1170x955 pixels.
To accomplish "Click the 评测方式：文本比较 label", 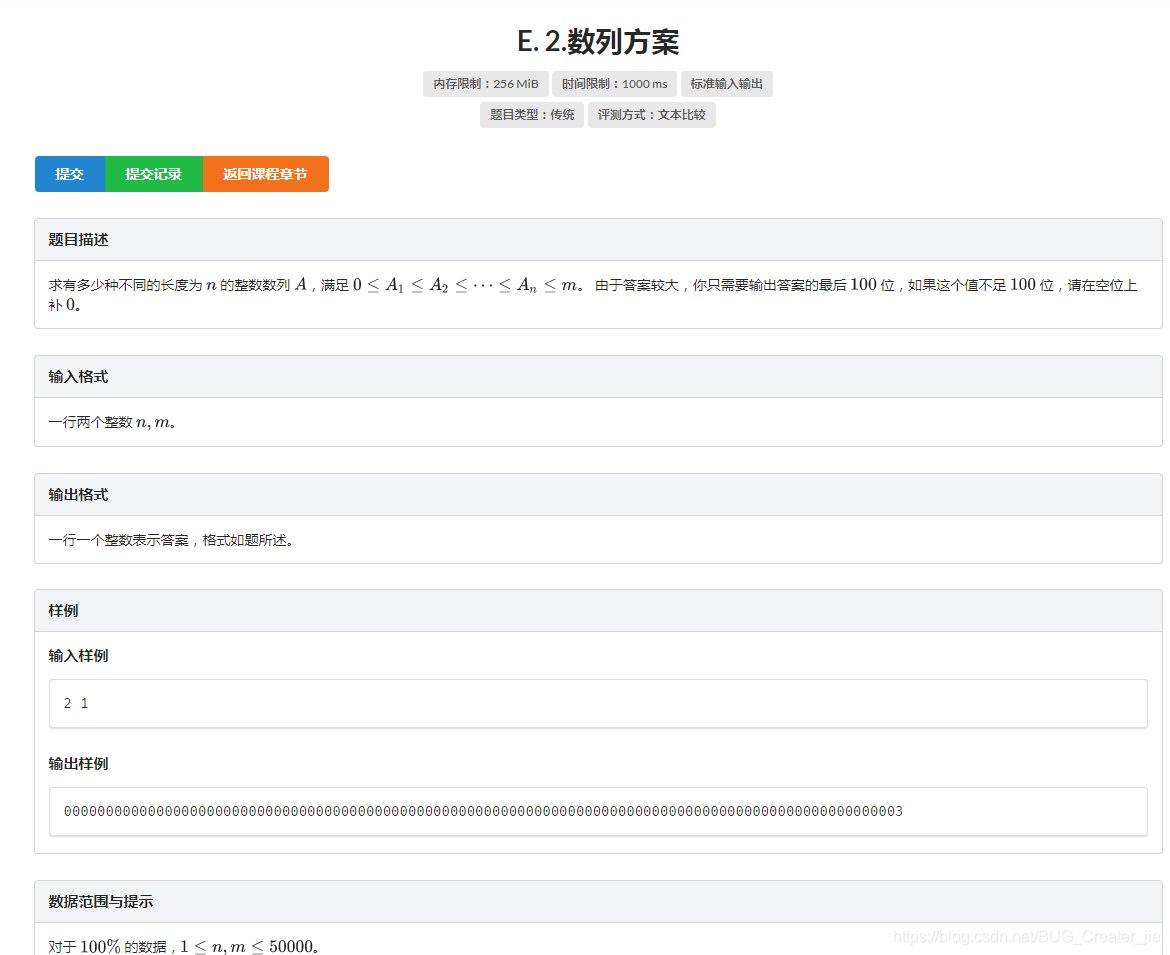I will [x=651, y=114].
